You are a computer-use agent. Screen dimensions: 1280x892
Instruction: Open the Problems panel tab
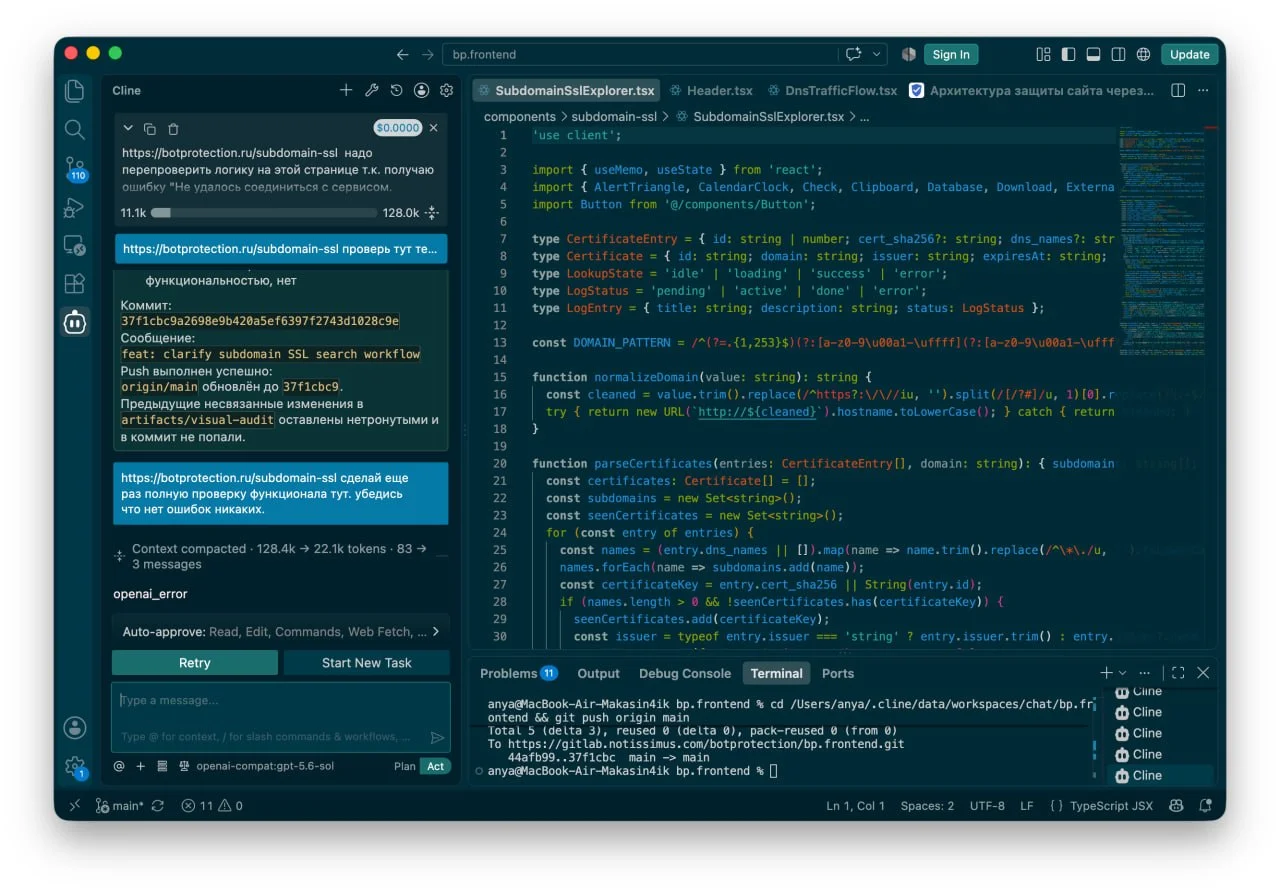coord(518,673)
